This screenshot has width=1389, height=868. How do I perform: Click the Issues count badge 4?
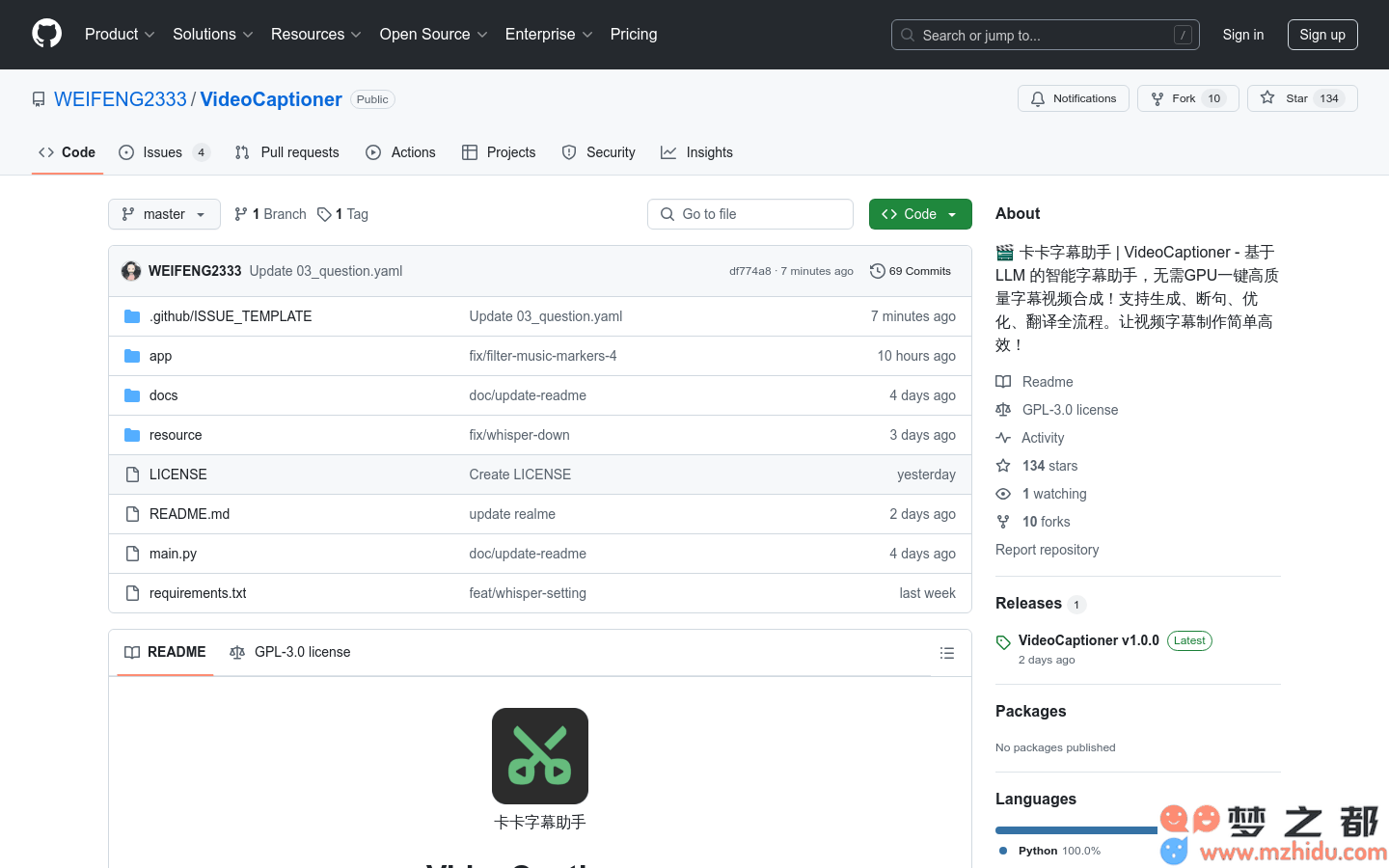point(201,152)
